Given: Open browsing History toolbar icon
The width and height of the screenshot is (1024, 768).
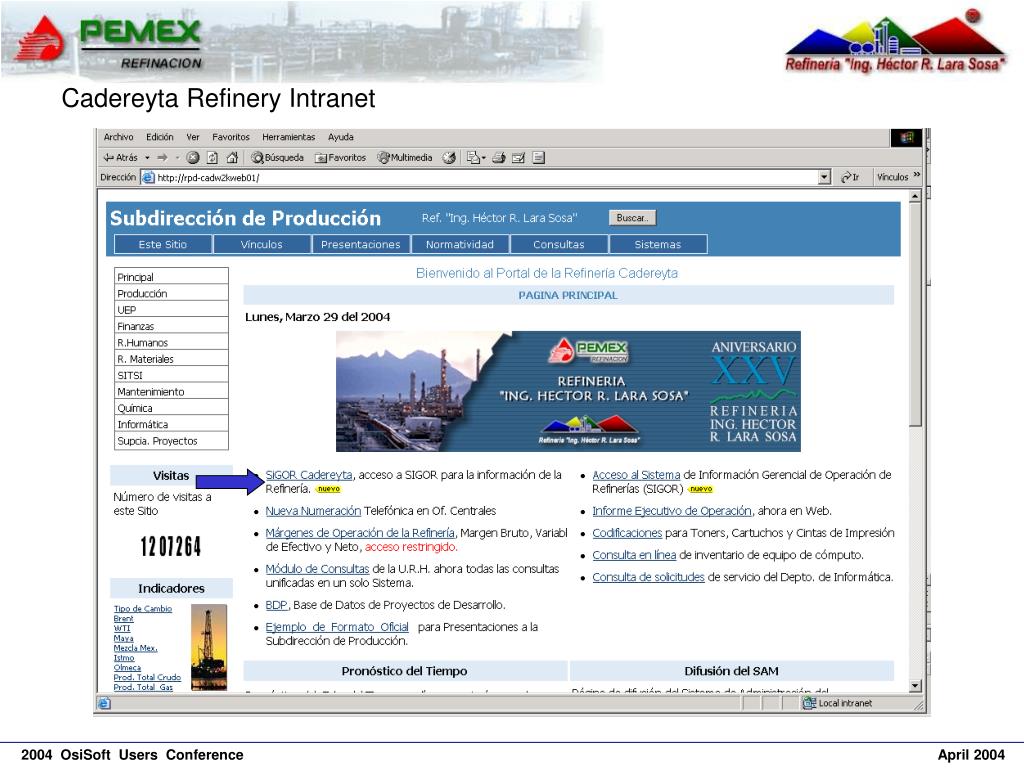Looking at the screenshot, I should coord(449,157).
